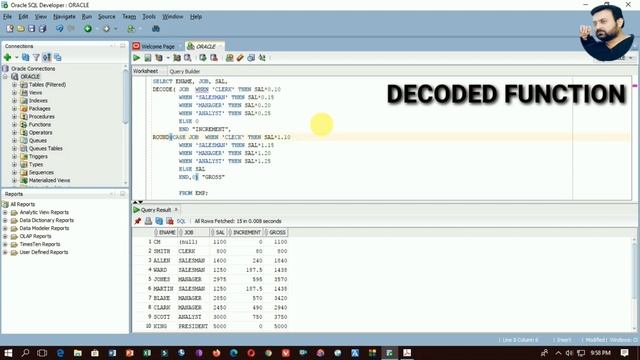Click the INCREMENT column header
This screenshot has height=360, width=640.
[245, 233]
